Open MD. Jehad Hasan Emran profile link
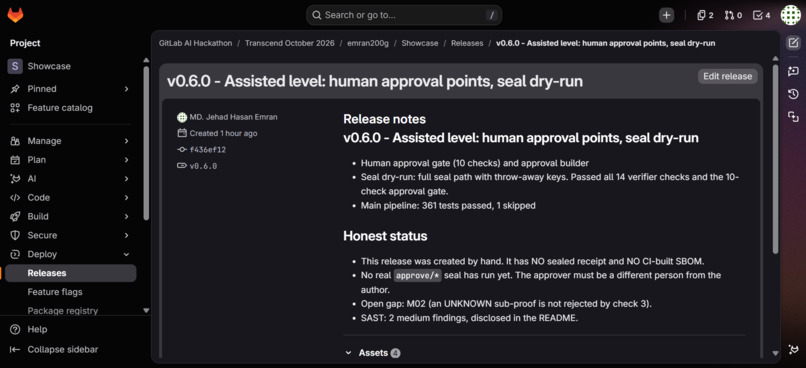The width and height of the screenshot is (806, 368). click(233, 117)
